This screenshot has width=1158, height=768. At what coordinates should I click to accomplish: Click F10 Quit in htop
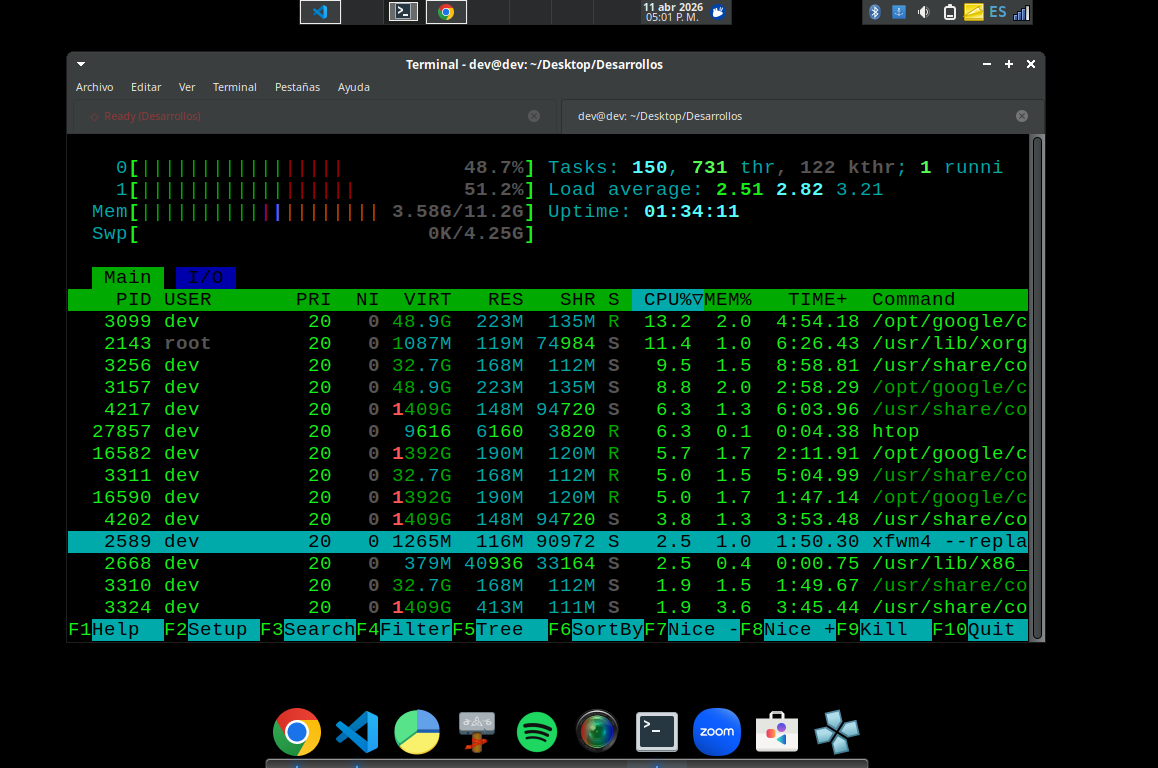pyautogui.click(x=979, y=630)
